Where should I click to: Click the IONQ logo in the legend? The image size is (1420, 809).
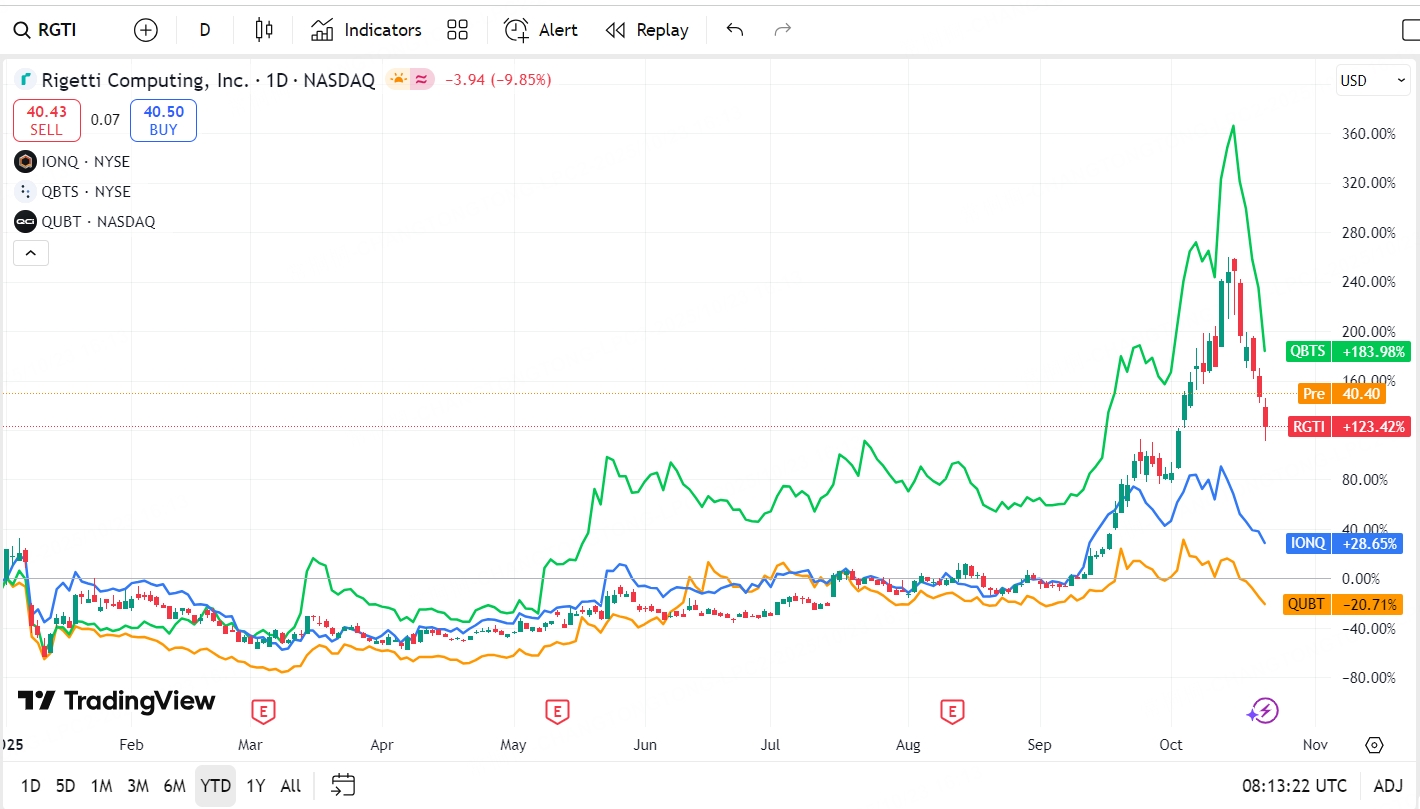[x=25, y=162]
